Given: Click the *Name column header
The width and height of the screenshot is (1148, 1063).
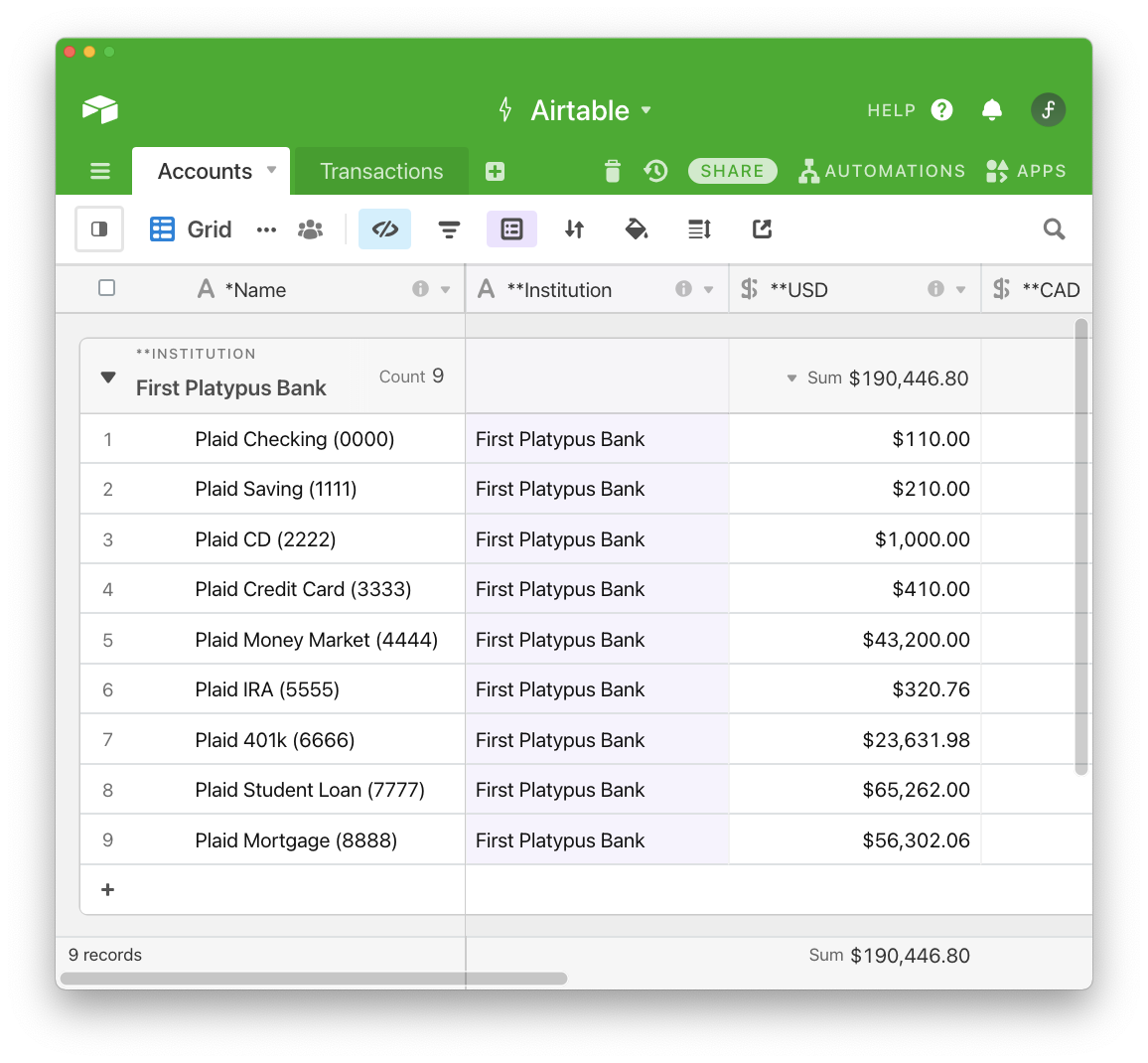Looking at the screenshot, I should (x=260, y=289).
